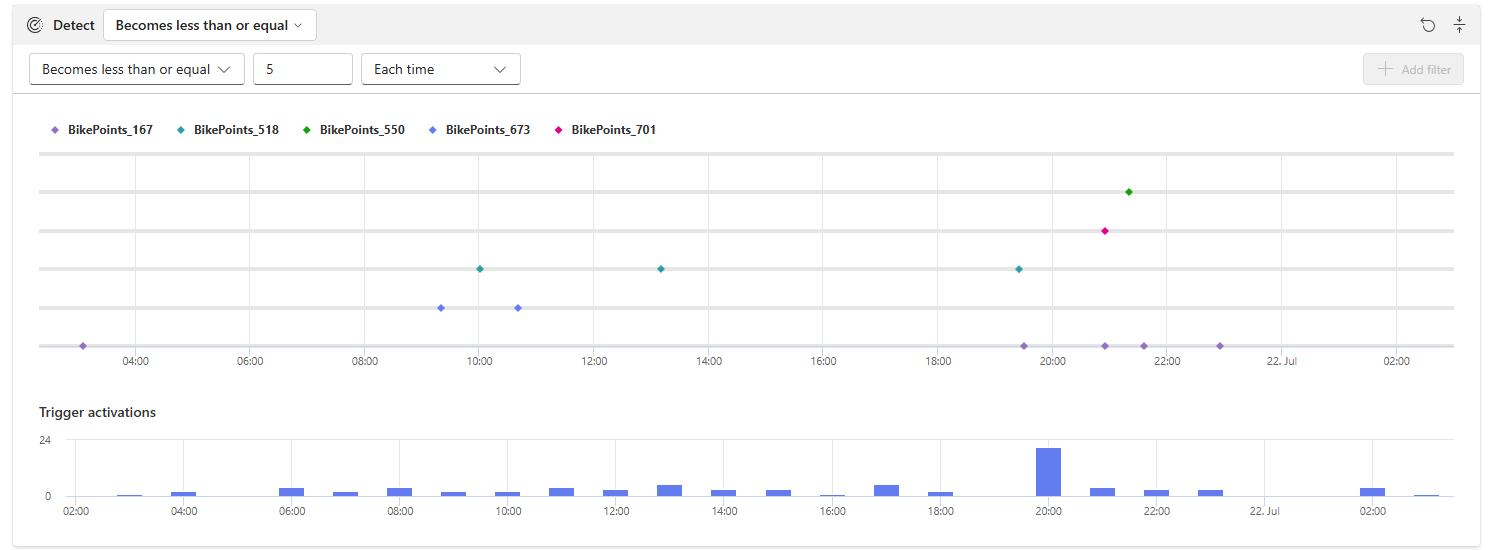This screenshot has height=550, width=1489.
Task: Click the purple BikePoints_167 point near 23:00
Action: tap(1220, 346)
